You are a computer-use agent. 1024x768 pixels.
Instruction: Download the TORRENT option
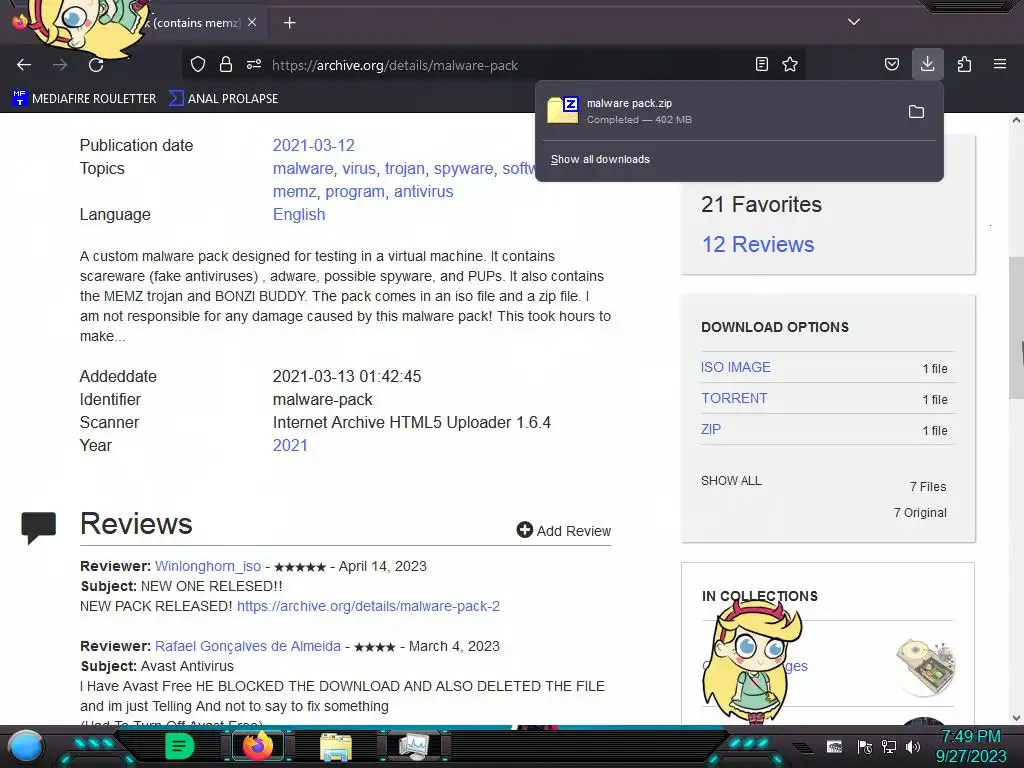tap(734, 398)
